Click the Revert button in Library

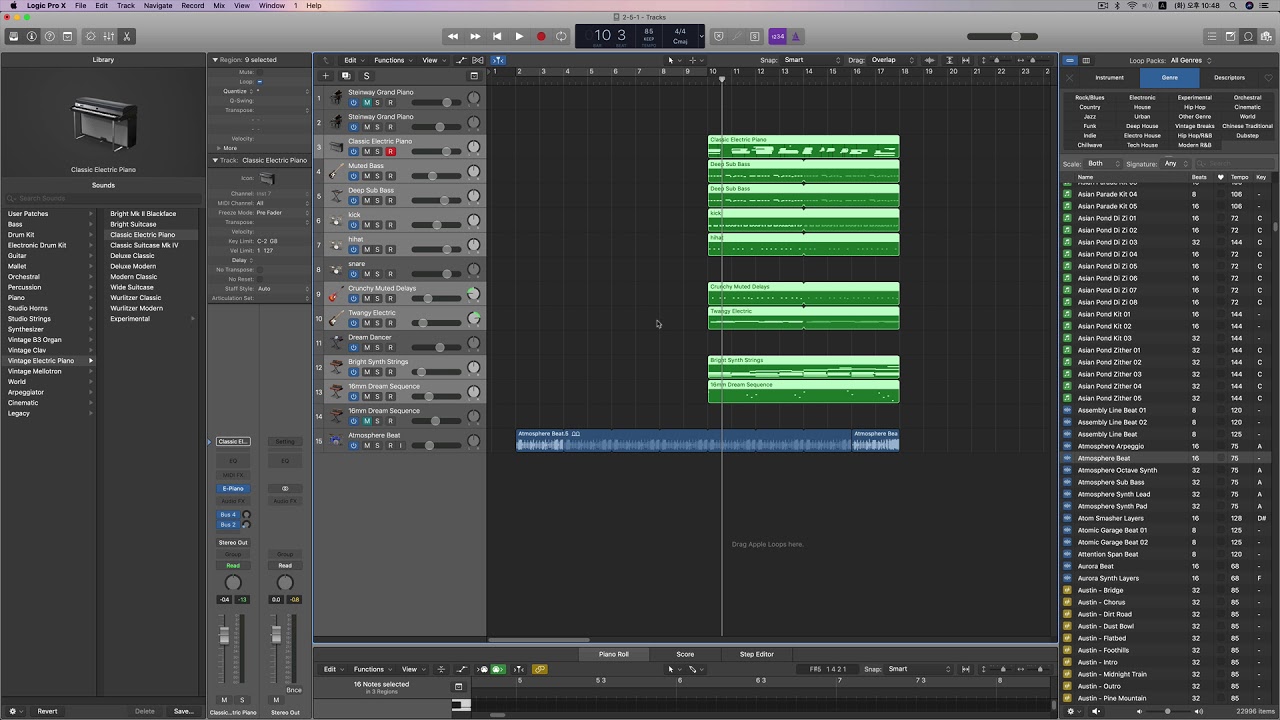click(x=47, y=711)
